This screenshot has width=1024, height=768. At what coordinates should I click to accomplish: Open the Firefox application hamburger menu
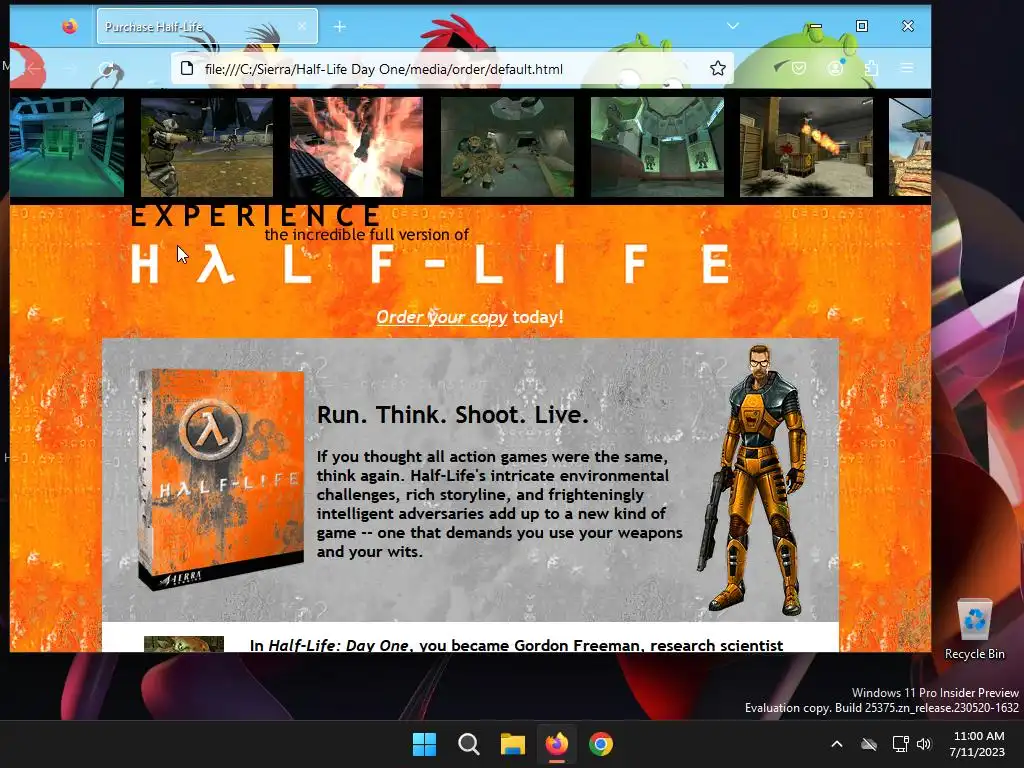pyautogui.click(x=907, y=68)
